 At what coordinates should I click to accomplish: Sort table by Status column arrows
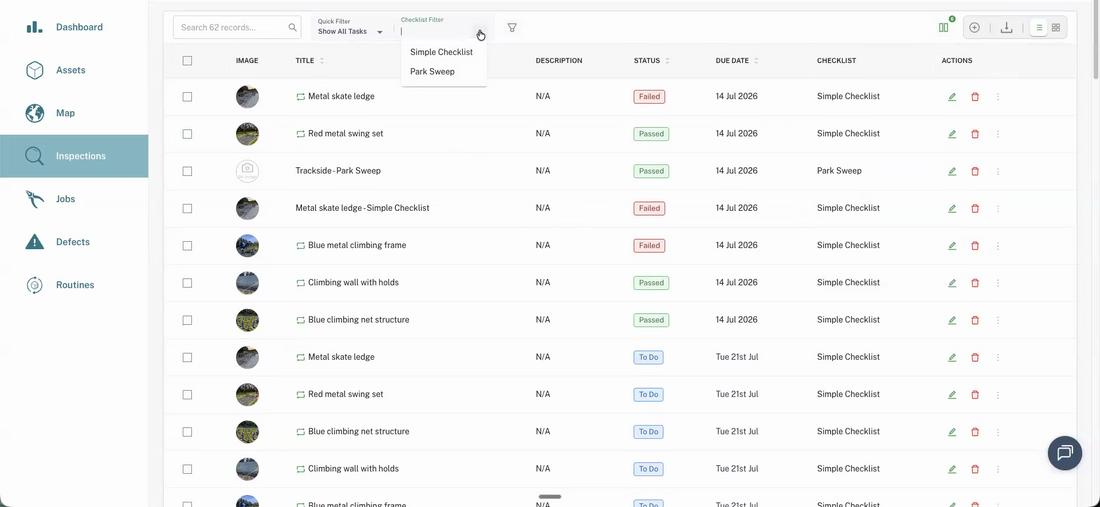click(667, 61)
